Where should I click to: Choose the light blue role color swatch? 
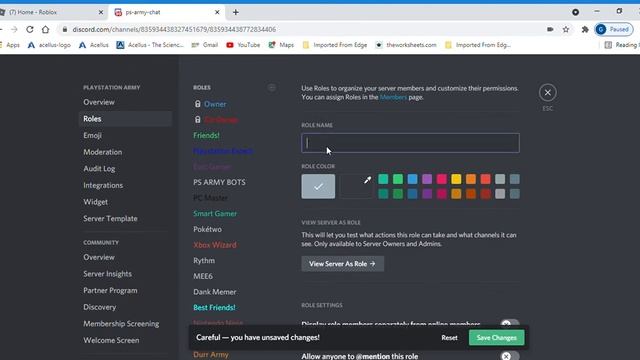tap(412, 179)
